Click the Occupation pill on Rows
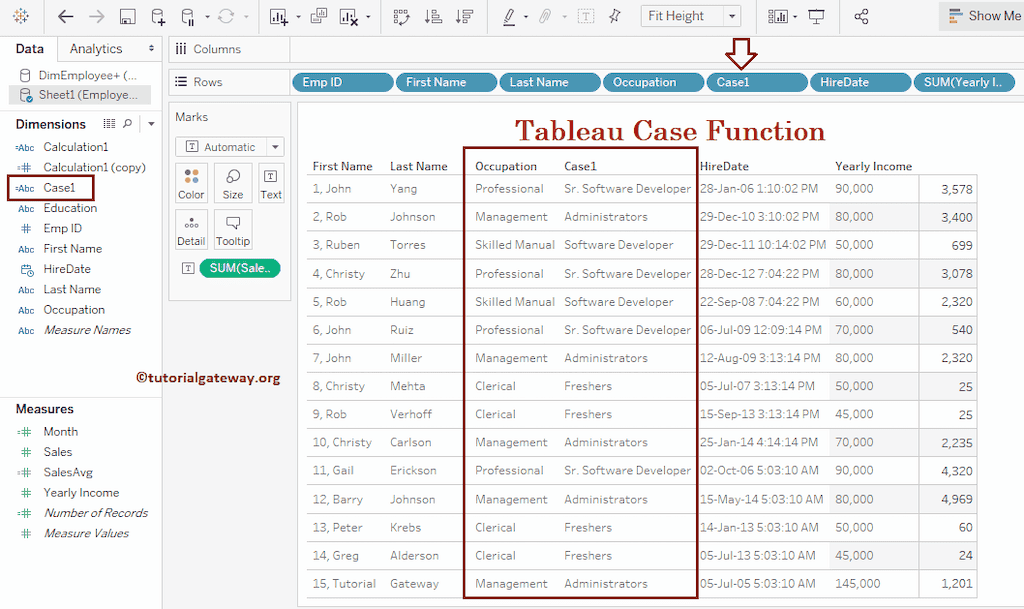The height and width of the screenshot is (609, 1024). [x=654, y=82]
